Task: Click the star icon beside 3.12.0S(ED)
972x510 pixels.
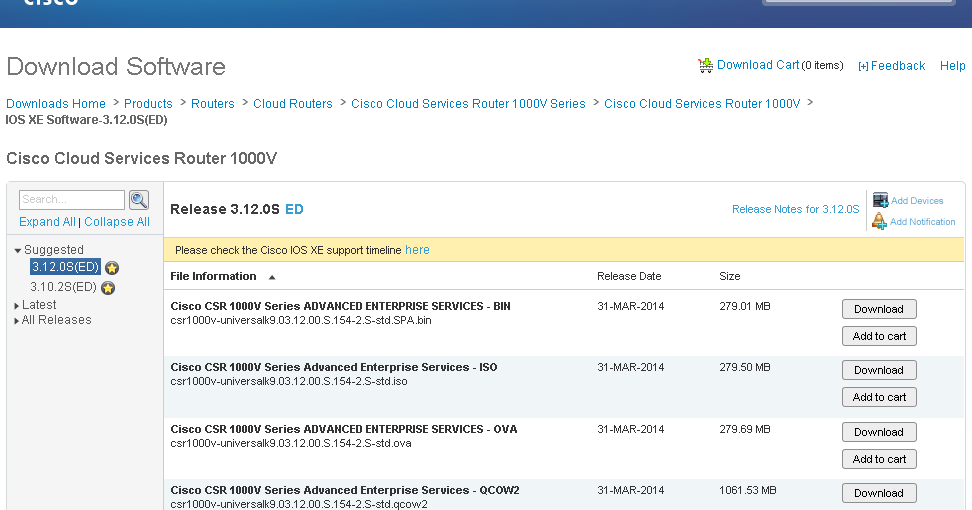Action: (112, 268)
